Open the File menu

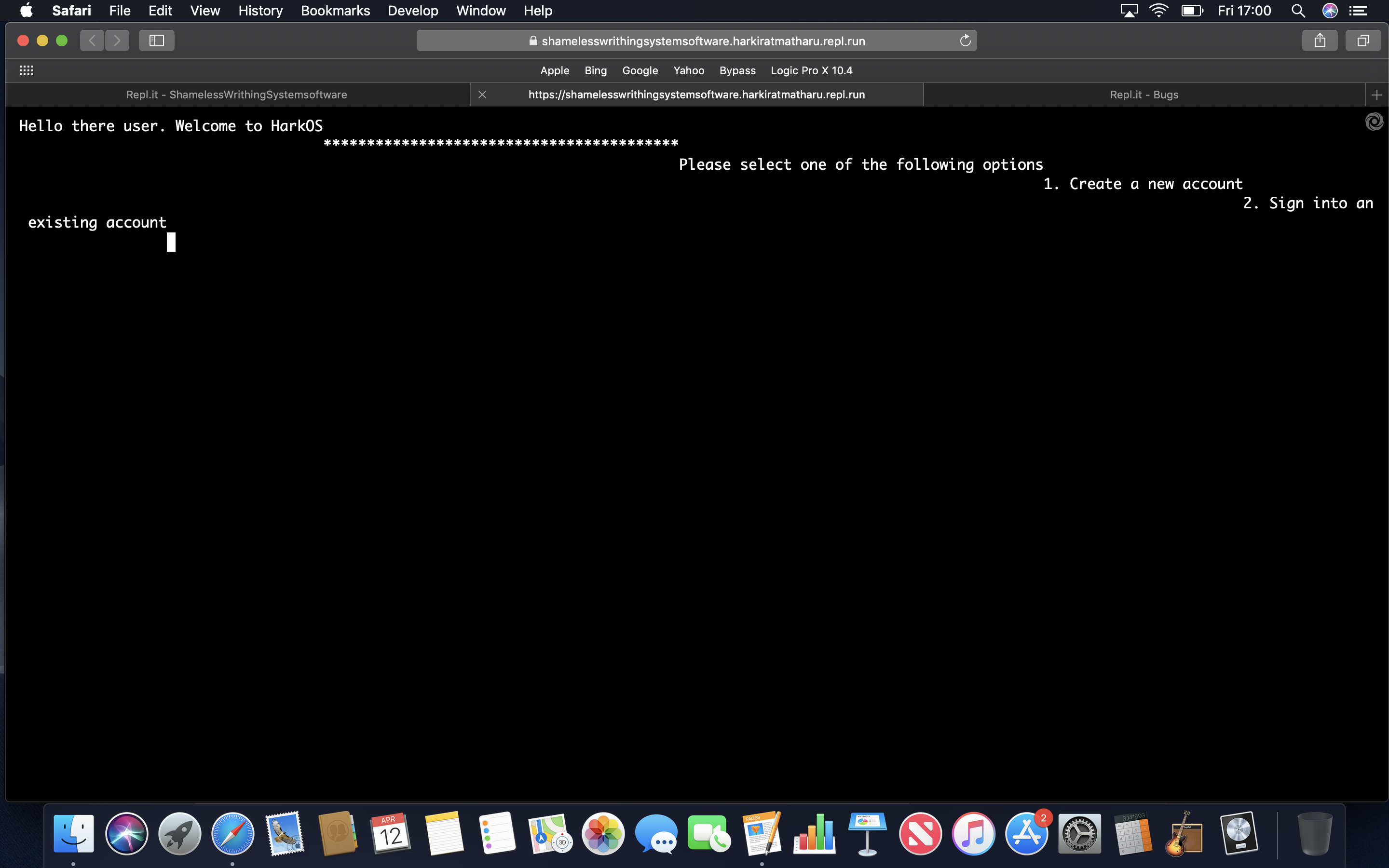tap(120, 10)
